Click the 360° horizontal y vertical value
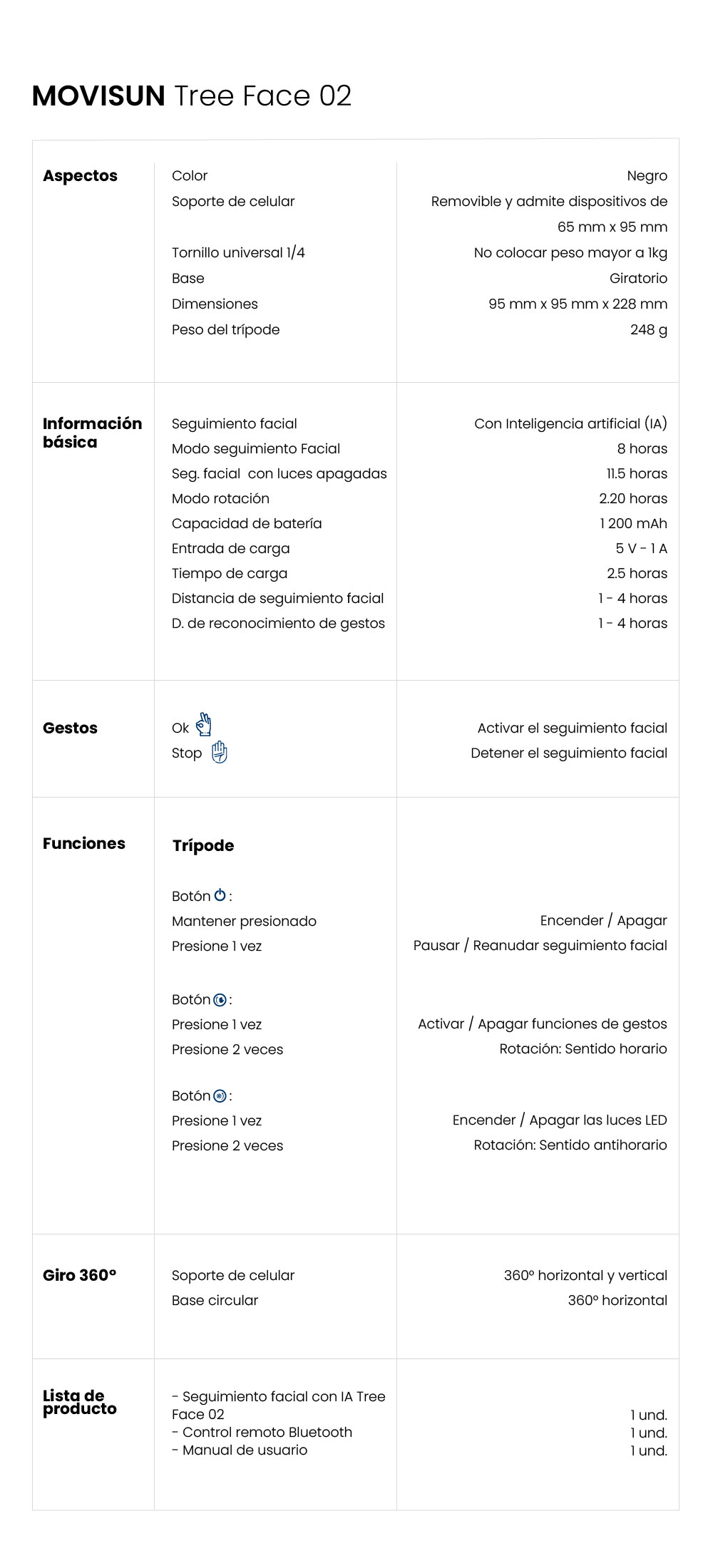Screen dimensions: 713x1568 pyautogui.click(x=585, y=1275)
